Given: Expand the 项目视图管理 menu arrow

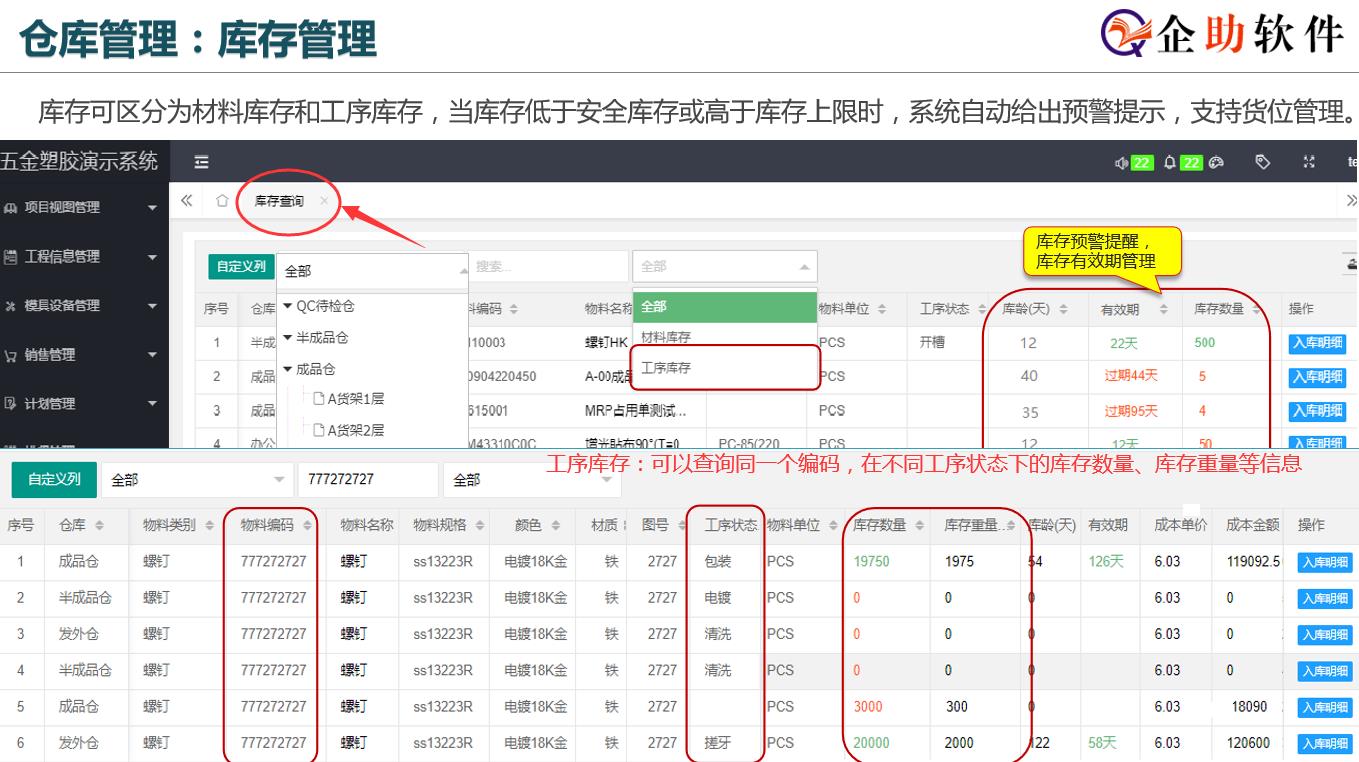Looking at the screenshot, I should pos(152,208).
